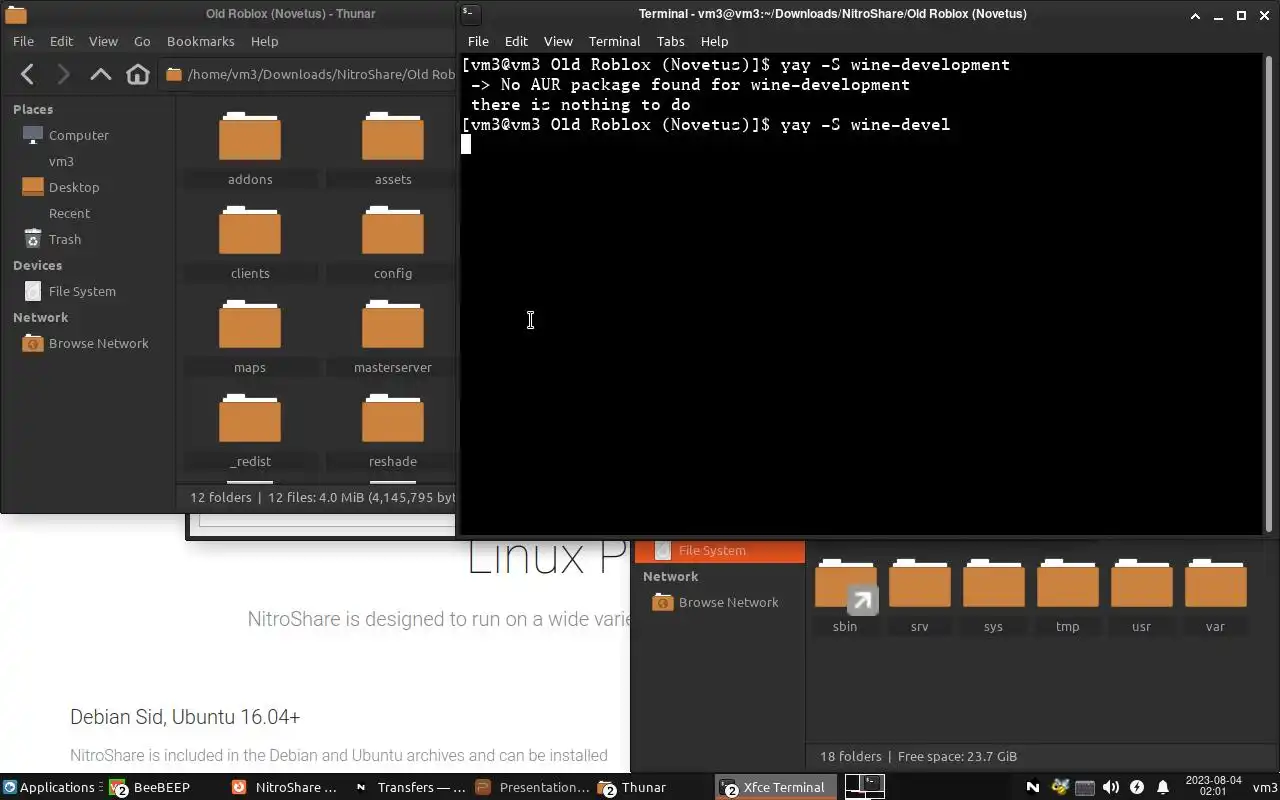Switch to Transfers window in taskbar

[x=409, y=787]
